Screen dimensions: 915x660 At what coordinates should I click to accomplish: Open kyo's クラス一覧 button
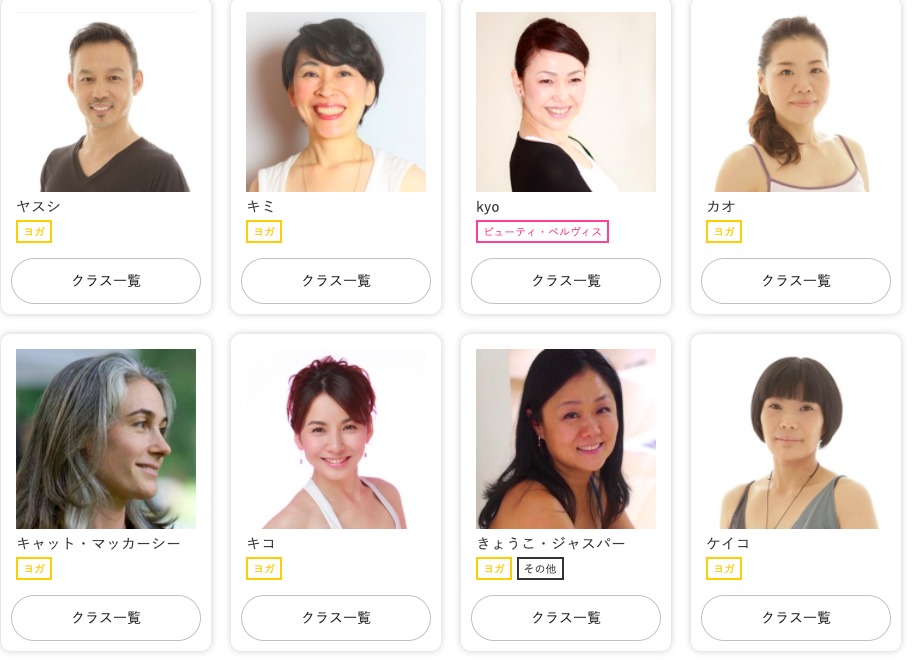tap(565, 281)
